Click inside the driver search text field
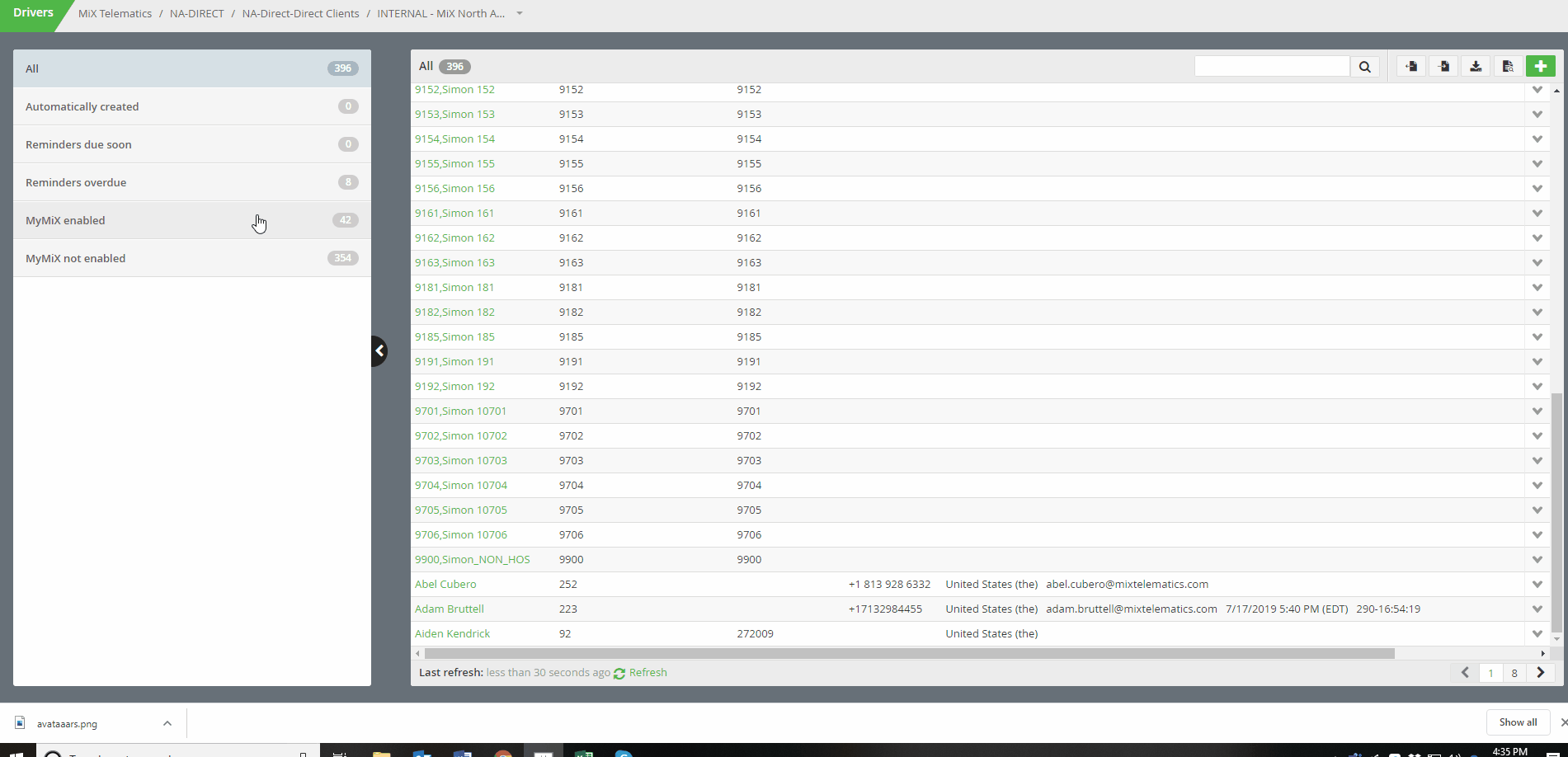The image size is (1568, 757). 1271,66
